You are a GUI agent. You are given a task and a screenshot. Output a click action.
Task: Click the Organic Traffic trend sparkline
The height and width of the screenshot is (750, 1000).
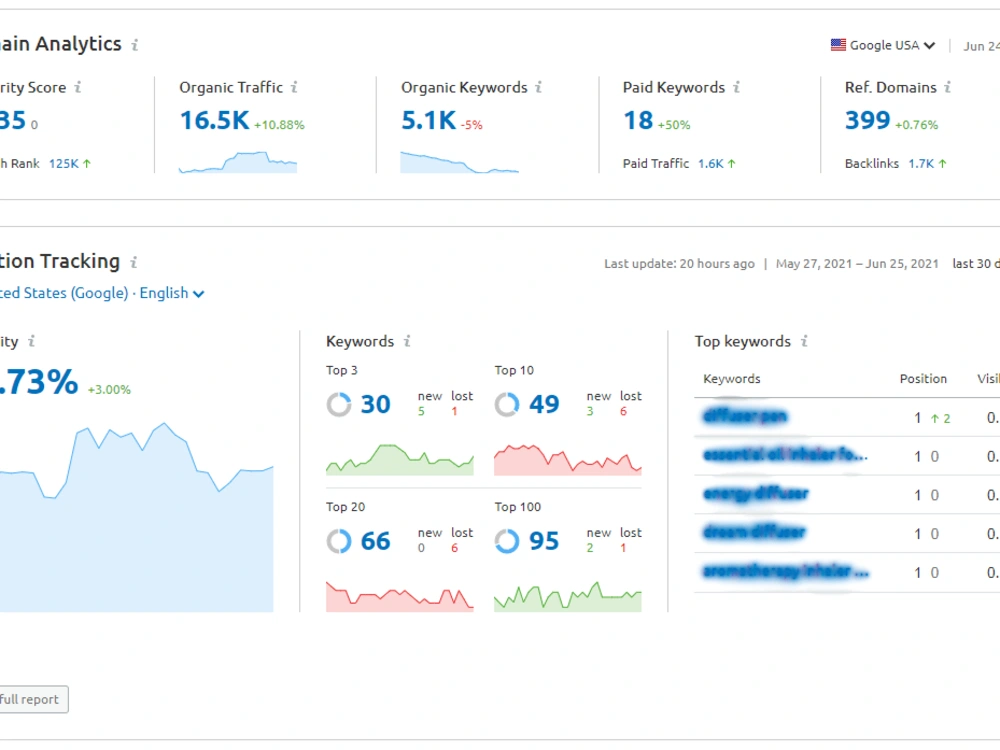pos(238,162)
